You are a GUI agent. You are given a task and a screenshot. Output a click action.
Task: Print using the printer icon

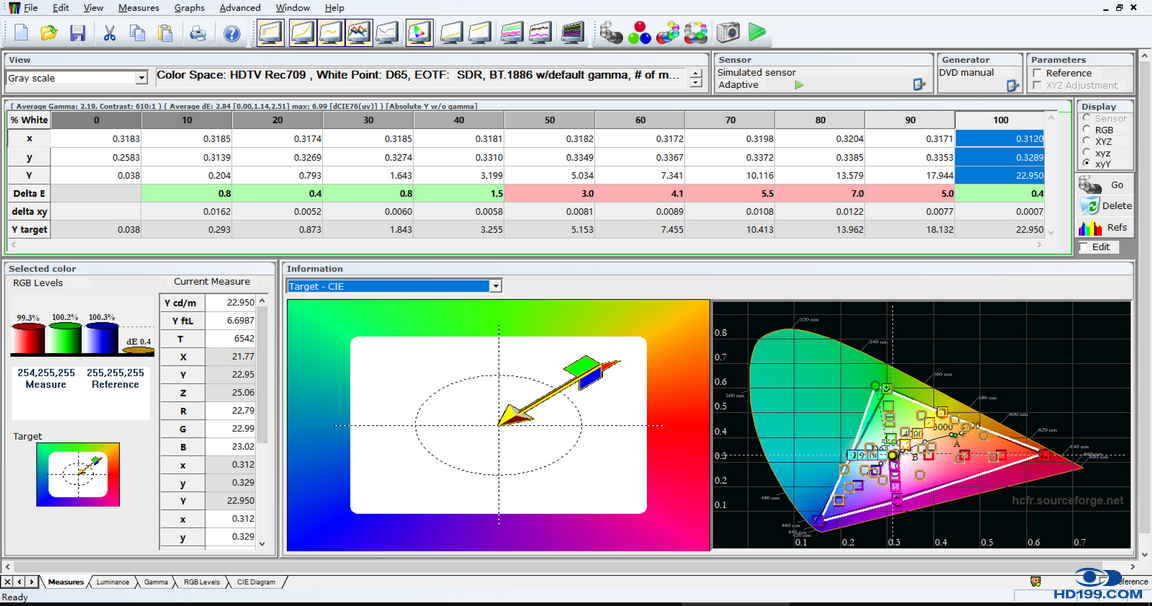coord(198,32)
